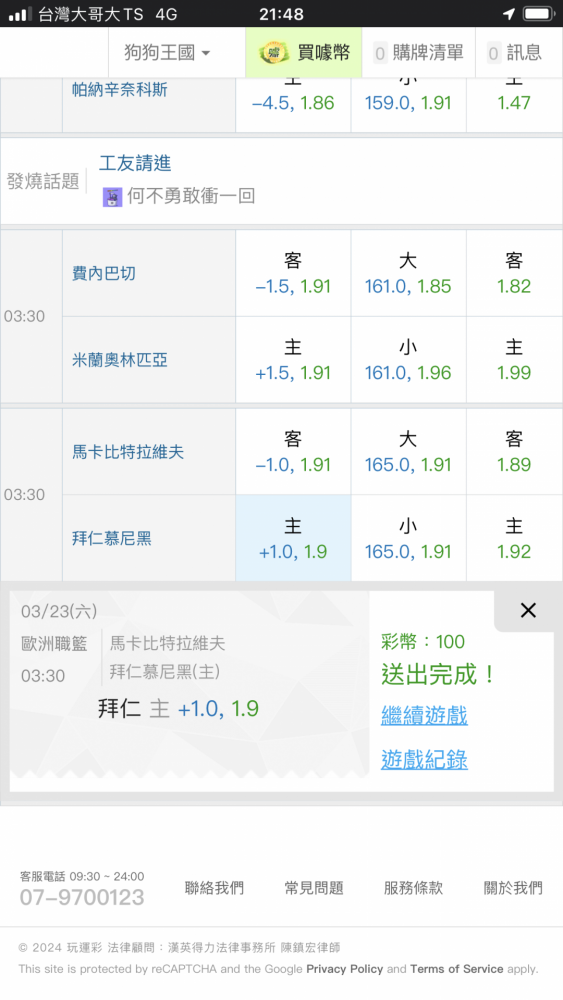This screenshot has height=1000, width=563.
Task: Open the 購牌清單 tab
Action: click(x=419, y=52)
